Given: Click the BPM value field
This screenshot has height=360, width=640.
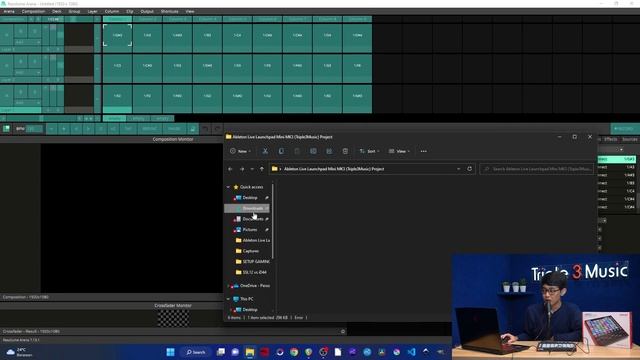Looking at the screenshot, I should [x=34, y=129].
